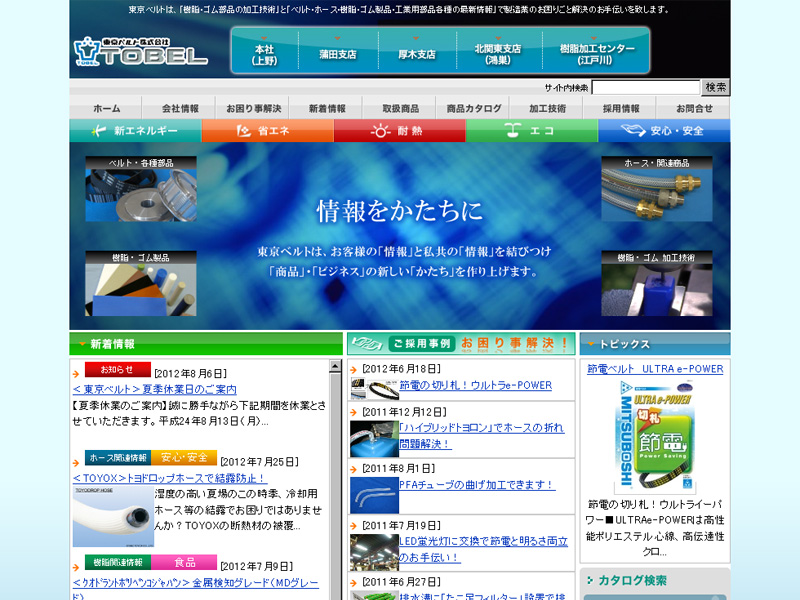
Task: Open the PFA tube thumbnail image
Action: [374, 495]
